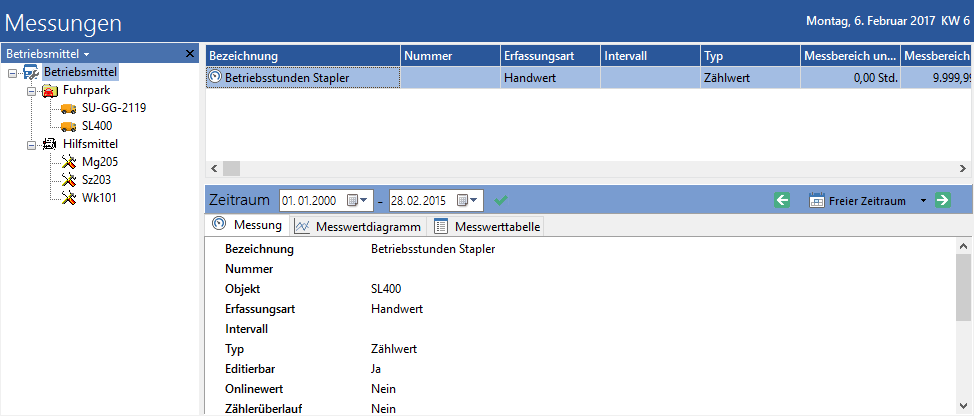This screenshot has height=416, width=974.
Task: Open the Betriebsmittel panel header dropdown
Action: point(86,55)
